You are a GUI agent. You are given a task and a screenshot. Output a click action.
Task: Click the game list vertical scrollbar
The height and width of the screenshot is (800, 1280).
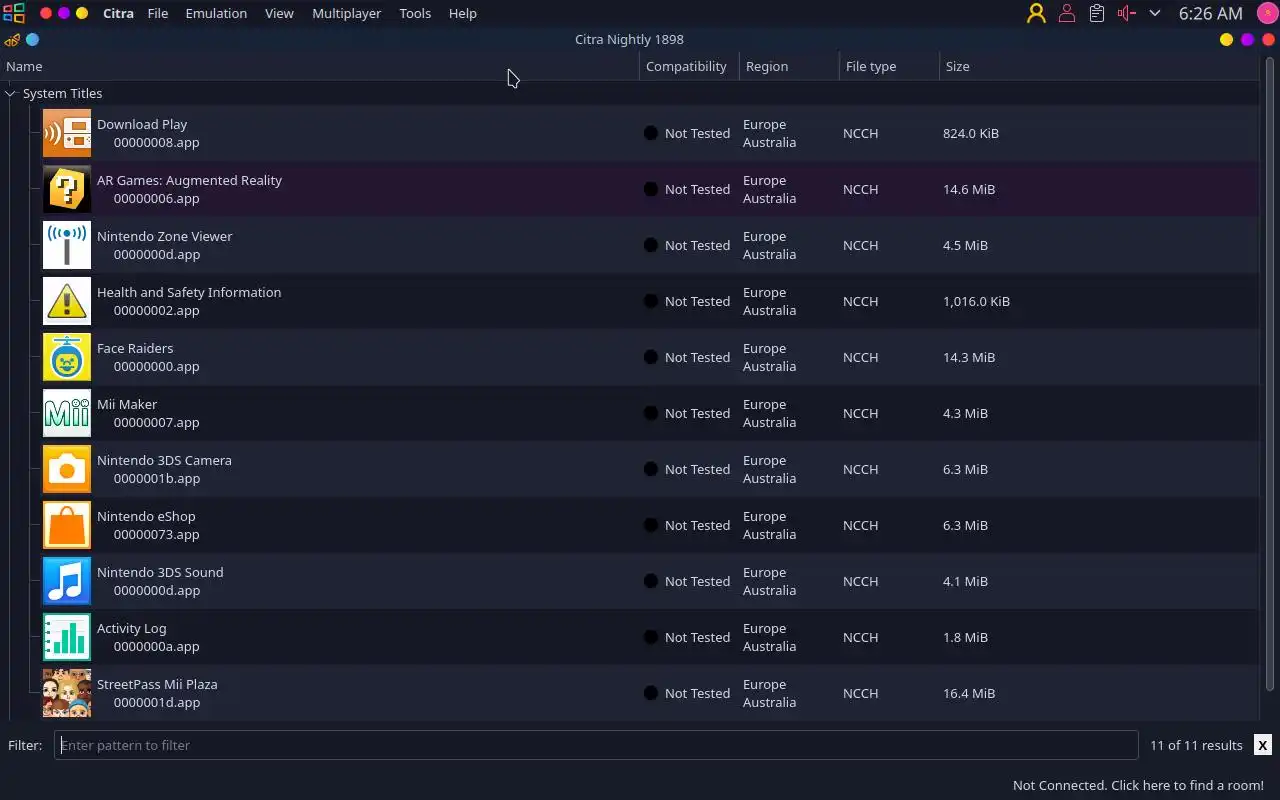pos(1270,374)
